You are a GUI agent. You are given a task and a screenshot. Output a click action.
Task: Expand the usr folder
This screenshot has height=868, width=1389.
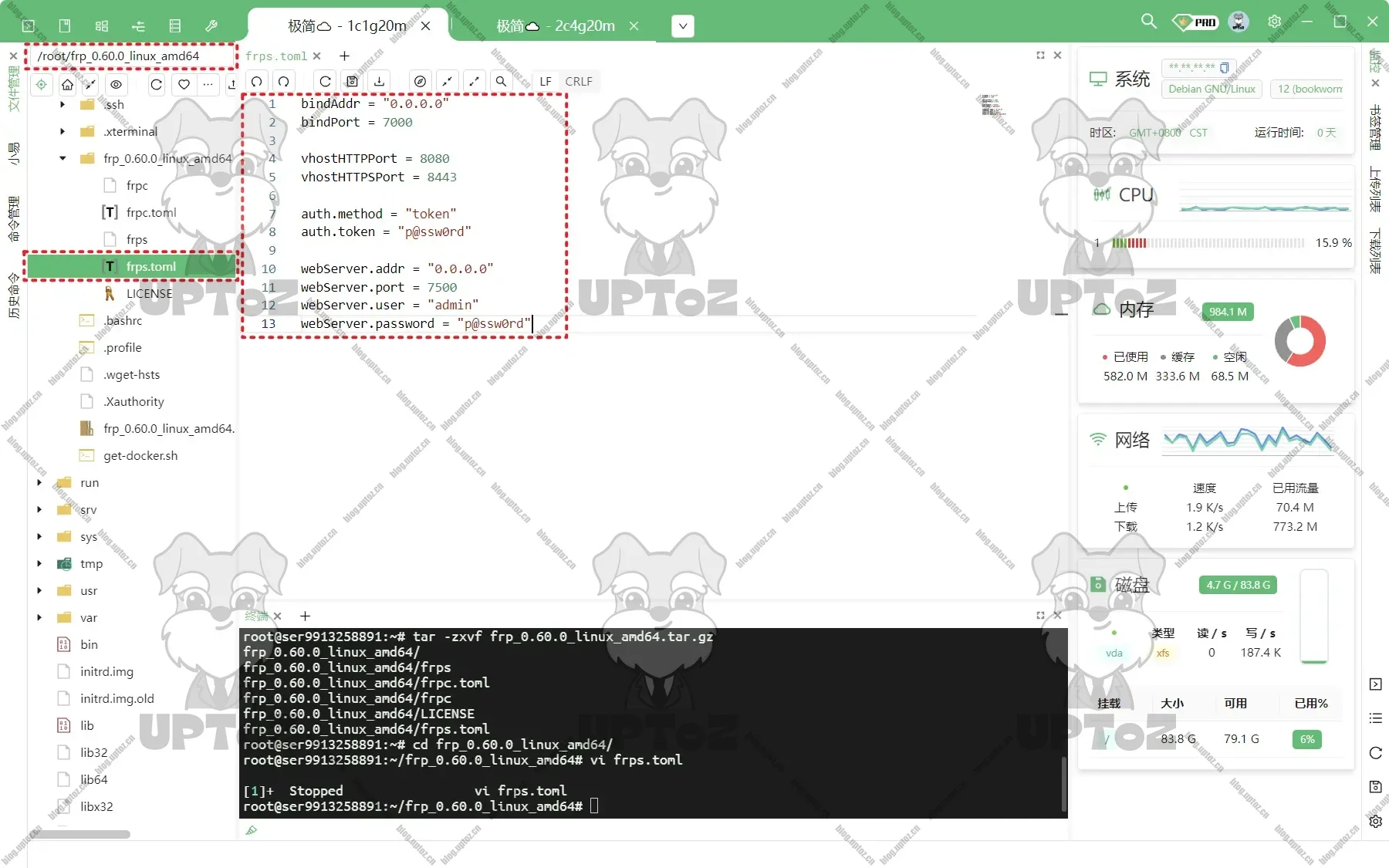point(39,590)
